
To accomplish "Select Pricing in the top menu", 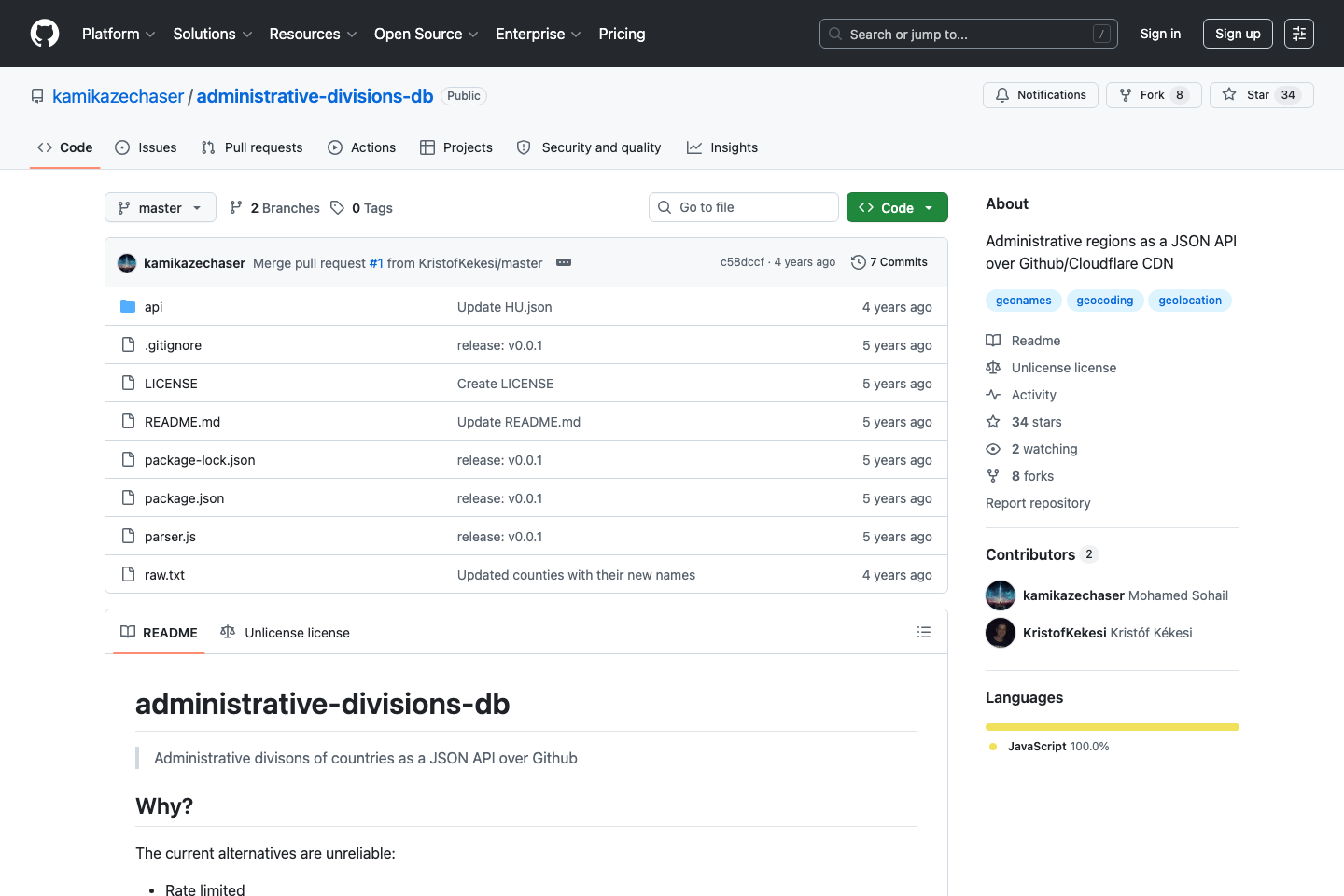I will pos(622,34).
